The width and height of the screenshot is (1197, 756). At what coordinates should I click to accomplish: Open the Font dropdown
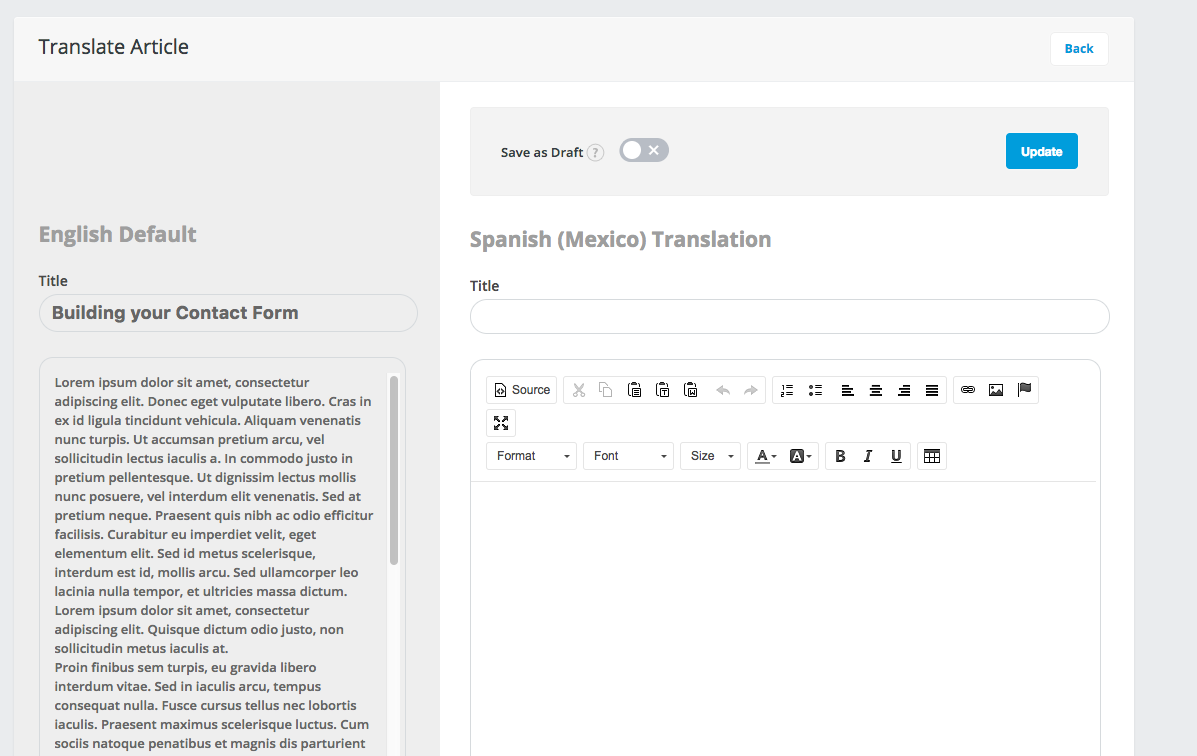point(628,456)
